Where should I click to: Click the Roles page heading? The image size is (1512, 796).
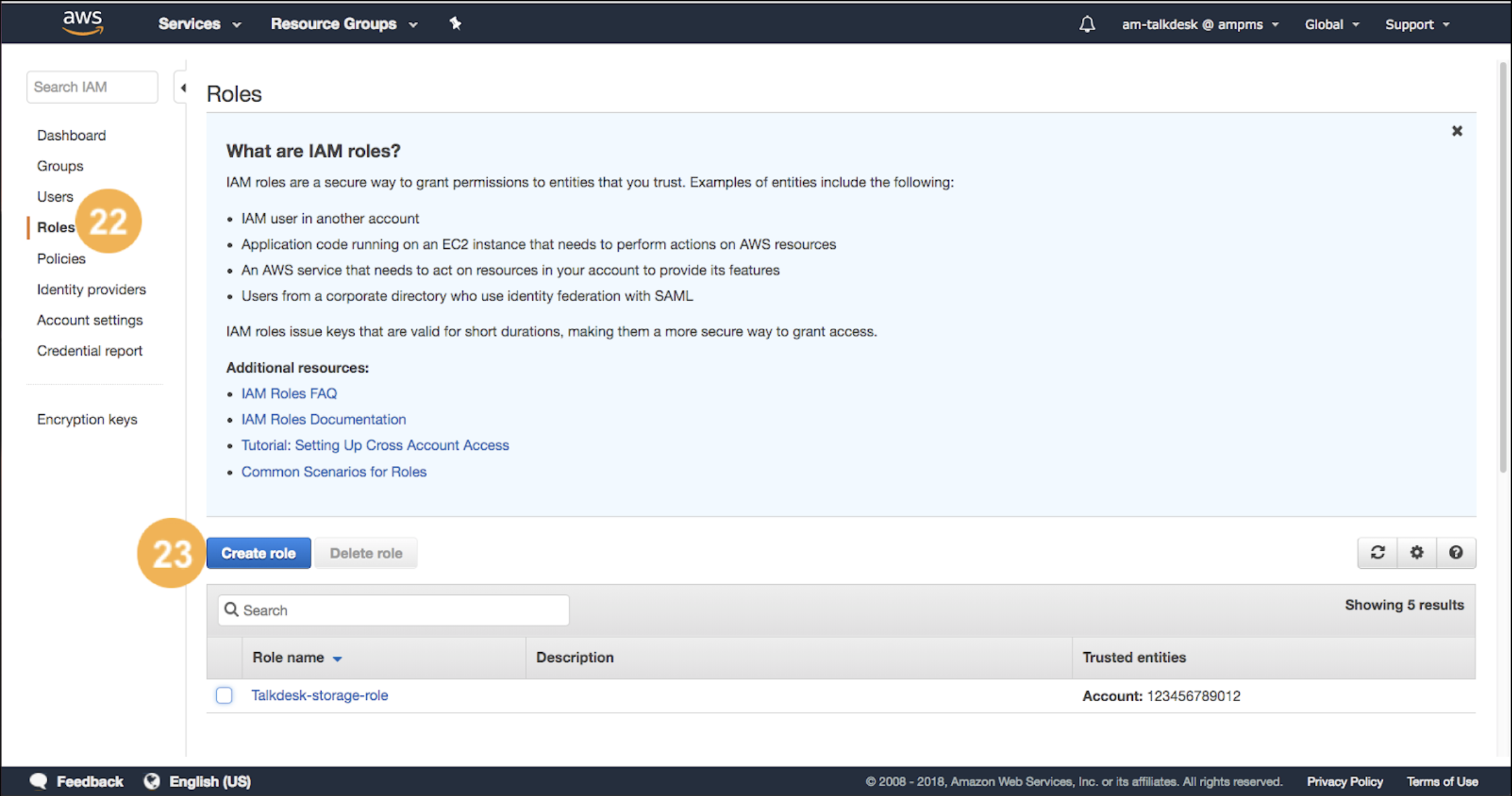coord(234,93)
